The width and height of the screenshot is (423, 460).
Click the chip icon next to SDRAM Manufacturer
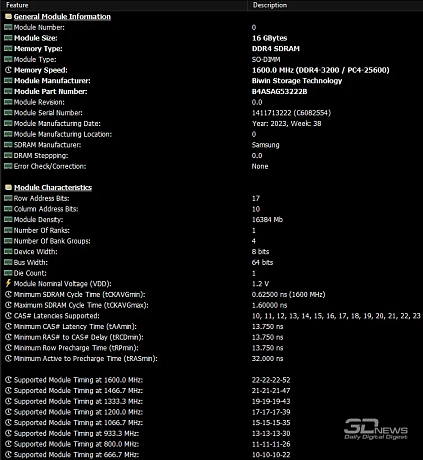[8, 145]
